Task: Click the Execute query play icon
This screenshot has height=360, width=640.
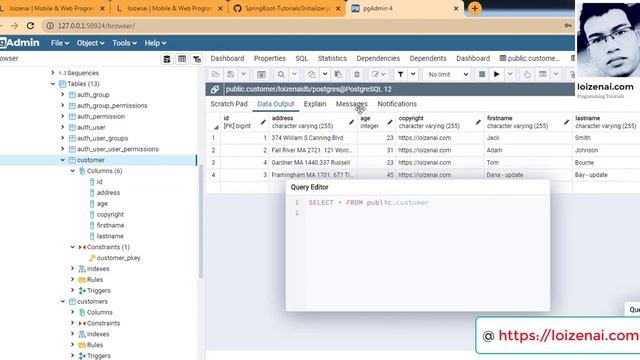Action: (x=496, y=74)
